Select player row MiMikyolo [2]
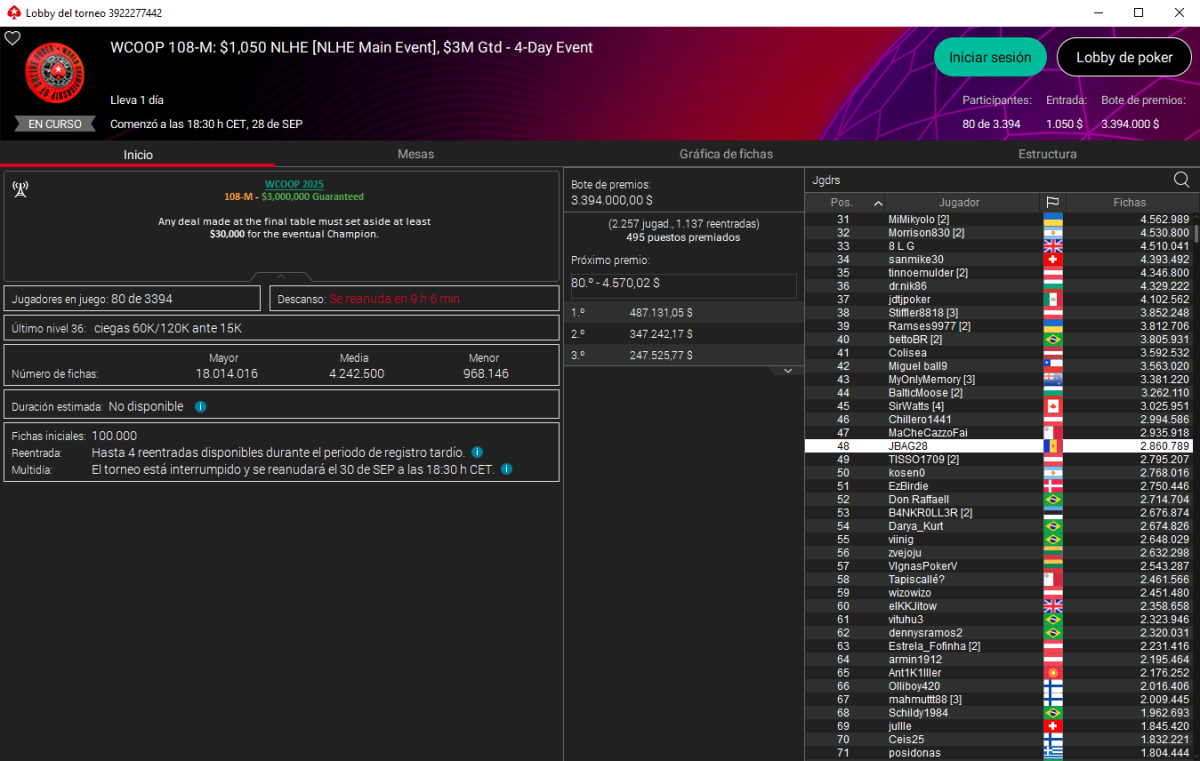Screen dimensions: 1200x761 point(1000,219)
